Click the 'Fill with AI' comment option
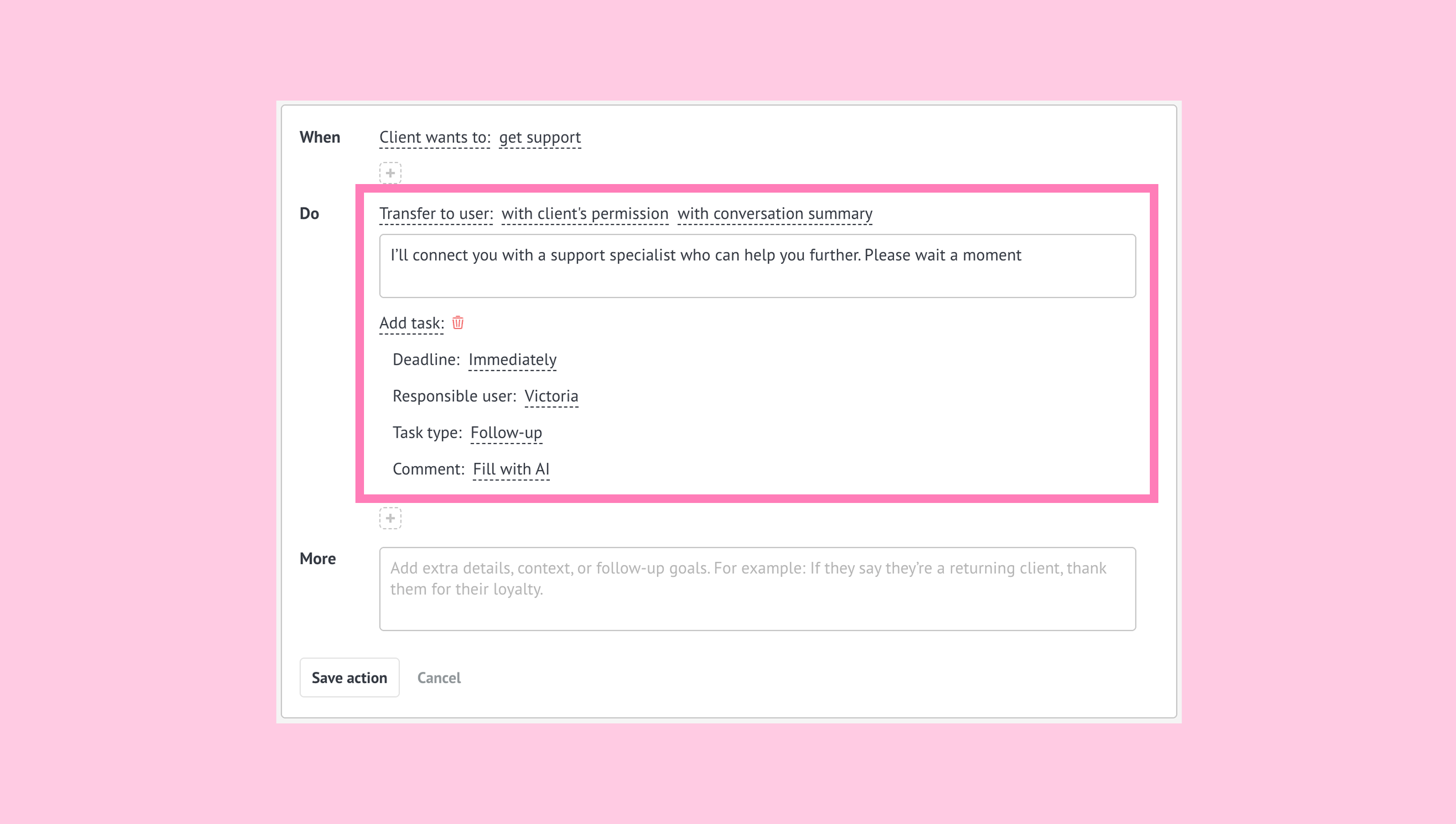The width and height of the screenshot is (1456, 824). click(511, 469)
